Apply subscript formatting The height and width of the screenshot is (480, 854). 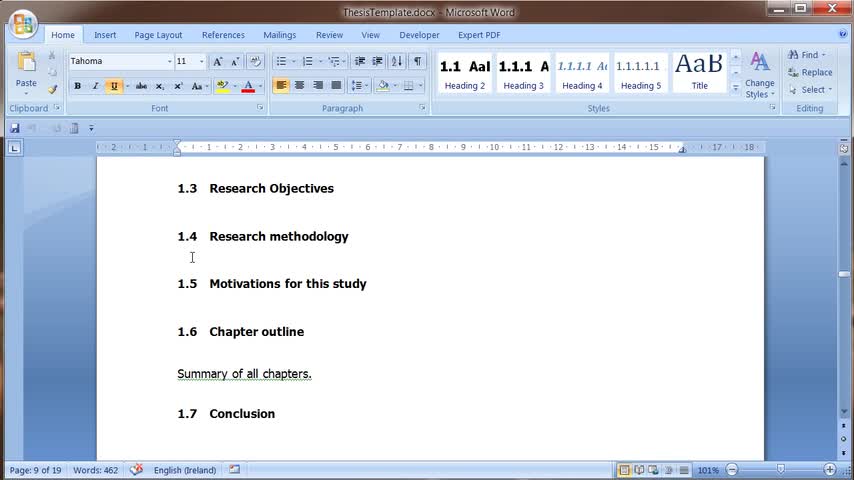click(160, 86)
